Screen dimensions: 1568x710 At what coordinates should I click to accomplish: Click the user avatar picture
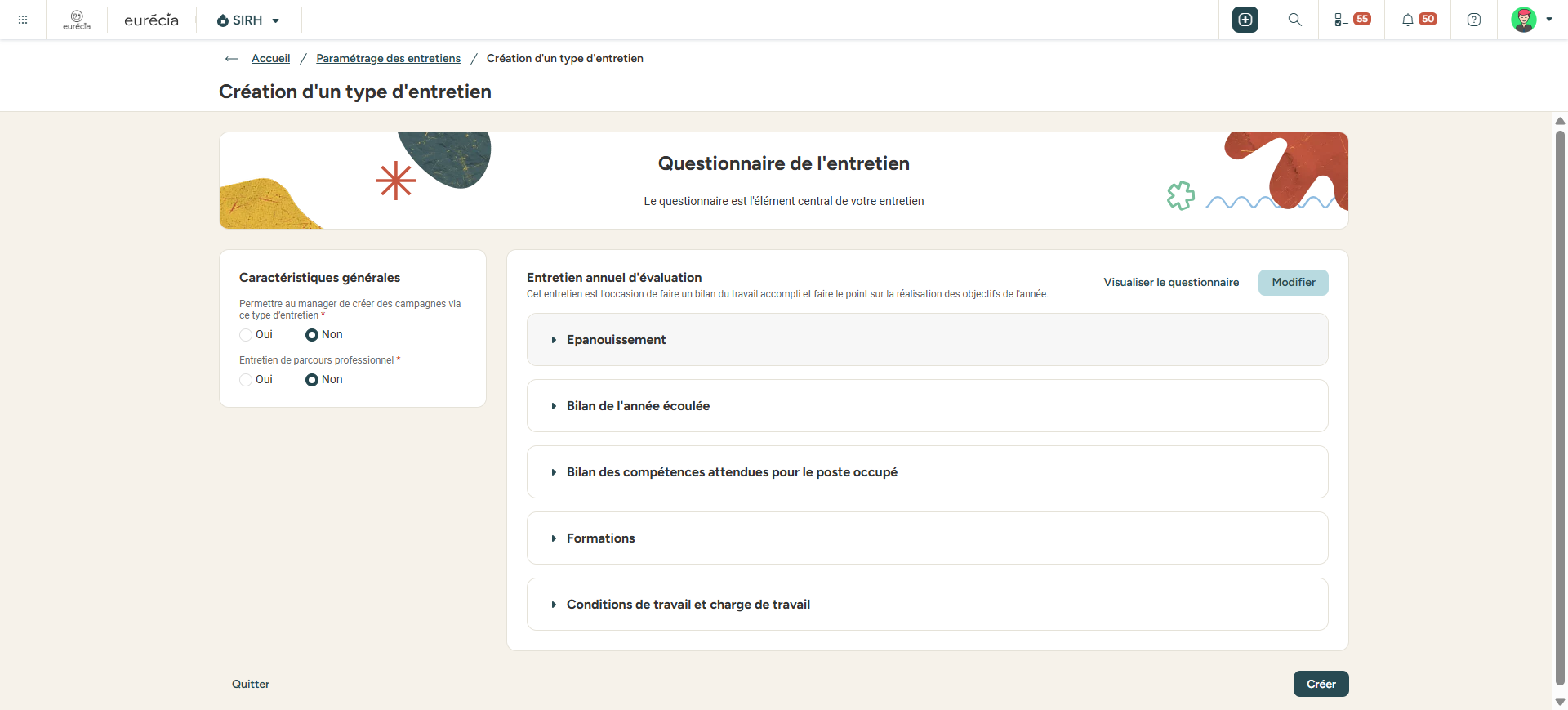click(1524, 20)
